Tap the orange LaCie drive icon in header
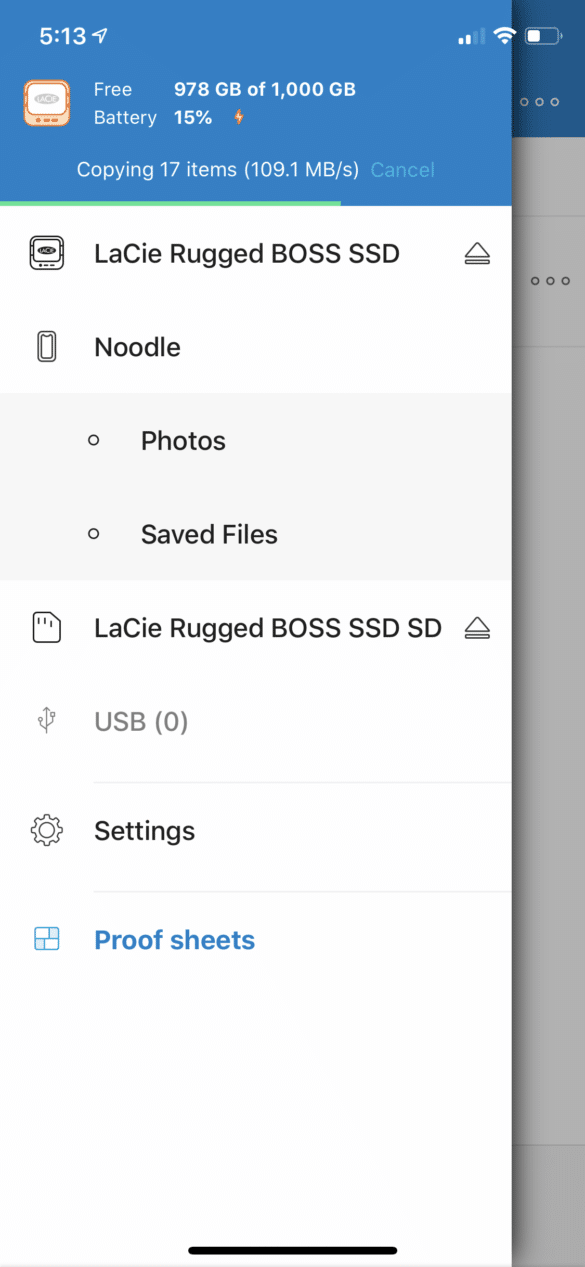Screen dimensions: 585x1267 coord(47,103)
